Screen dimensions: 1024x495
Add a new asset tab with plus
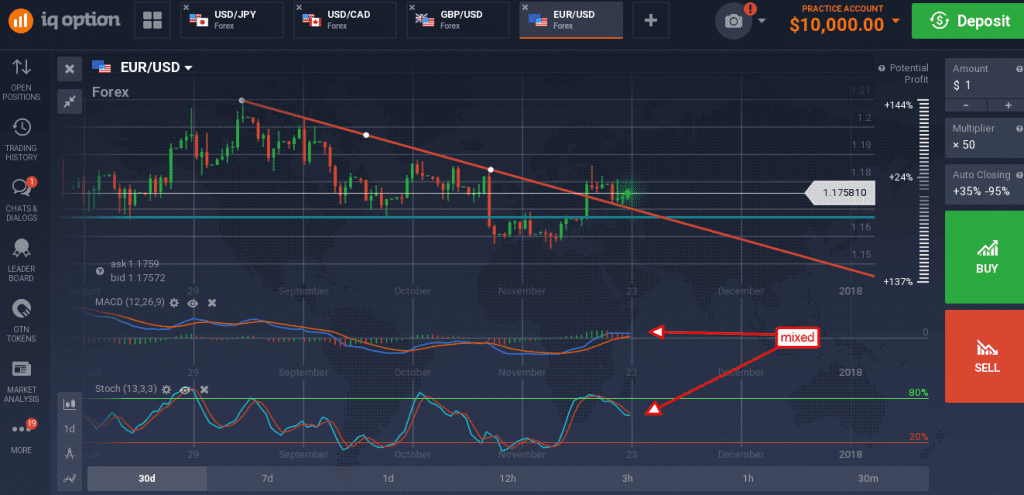click(x=650, y=20)
